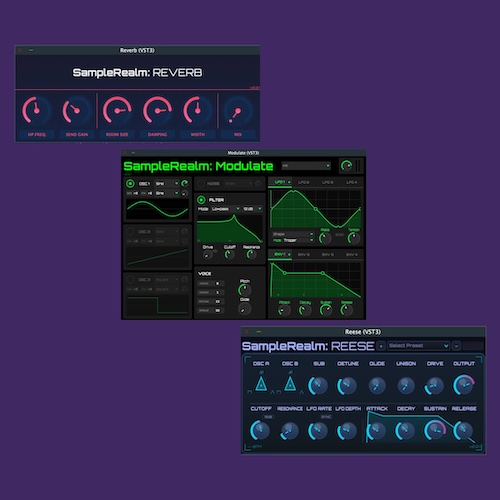Toggle the OSC 3 power button in Modulate

(x=130, y=279)
